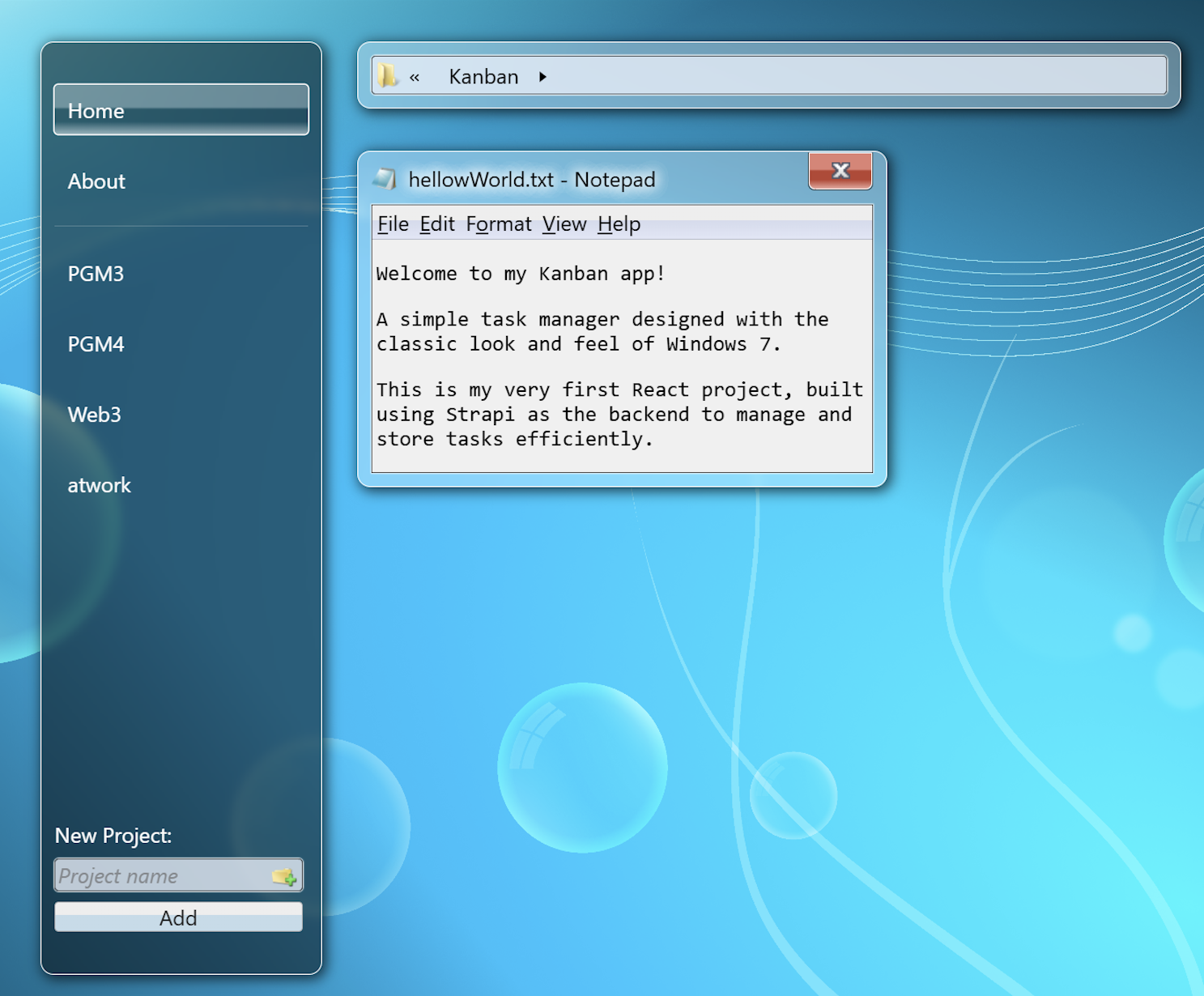Expand the arrow after Kanban breadcrumb
The width and height of the screenshot is (1204, 996).
point(542,77)
